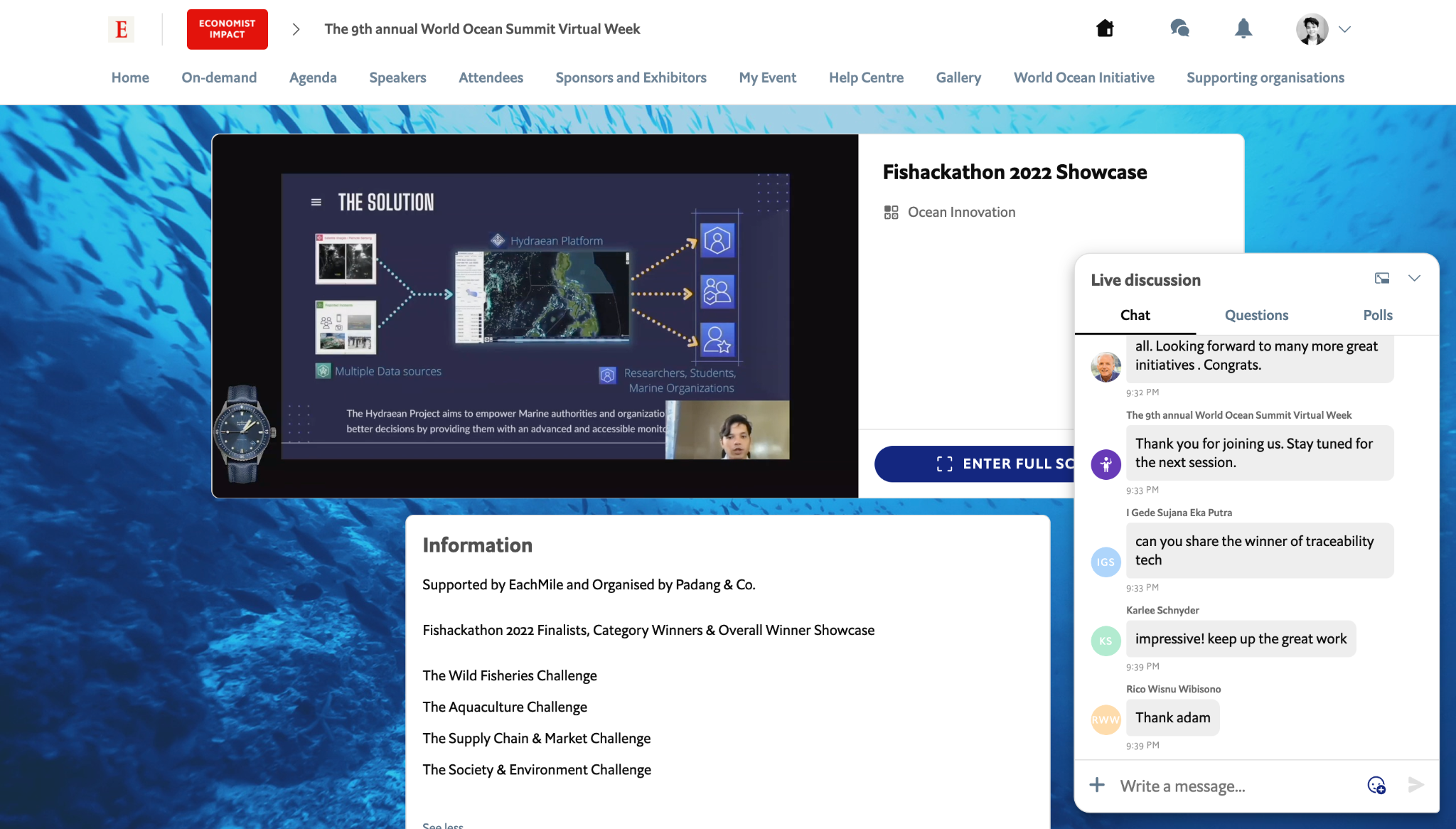Open the Home navigation item
Viewport: 1456px width, 829px height.
tap(130, 77)
